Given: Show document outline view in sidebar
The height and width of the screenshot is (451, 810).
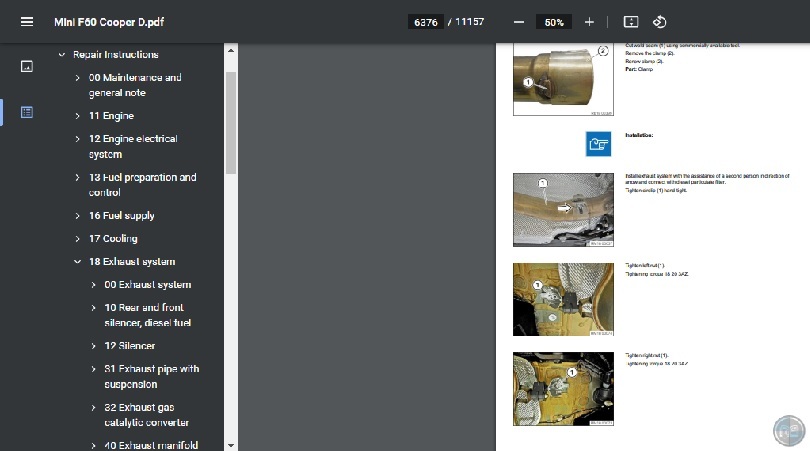Looking at the screenshot, I should click(27, 112).
